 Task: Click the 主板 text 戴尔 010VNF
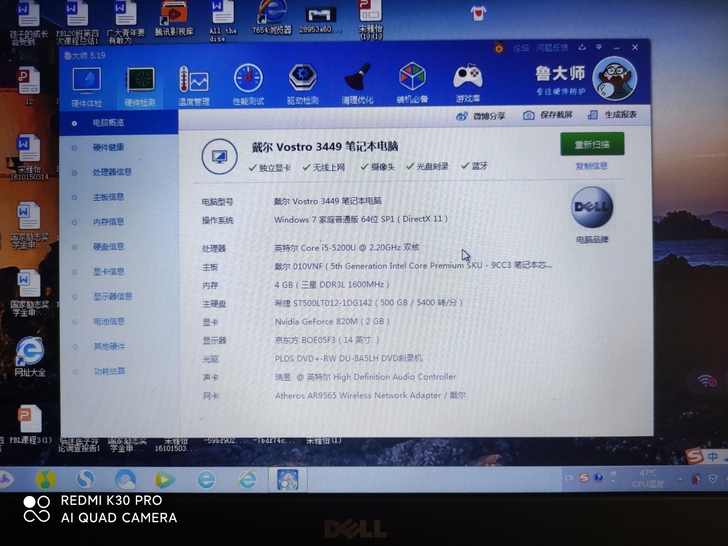412,266
